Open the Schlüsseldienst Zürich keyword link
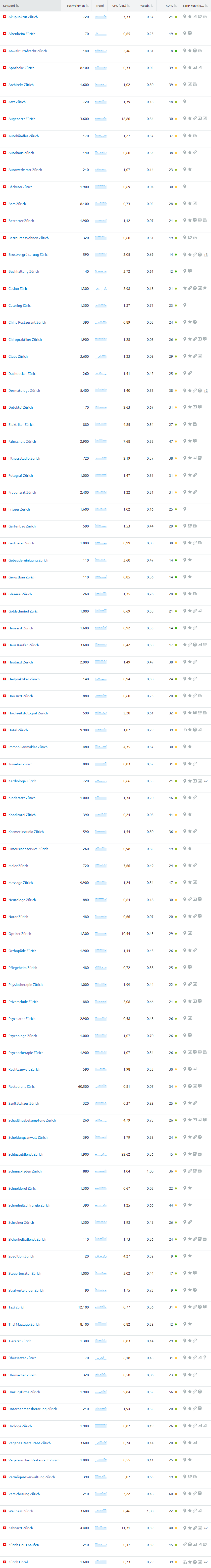This screenshot has width=211, height=1568. click(26, 1154)
